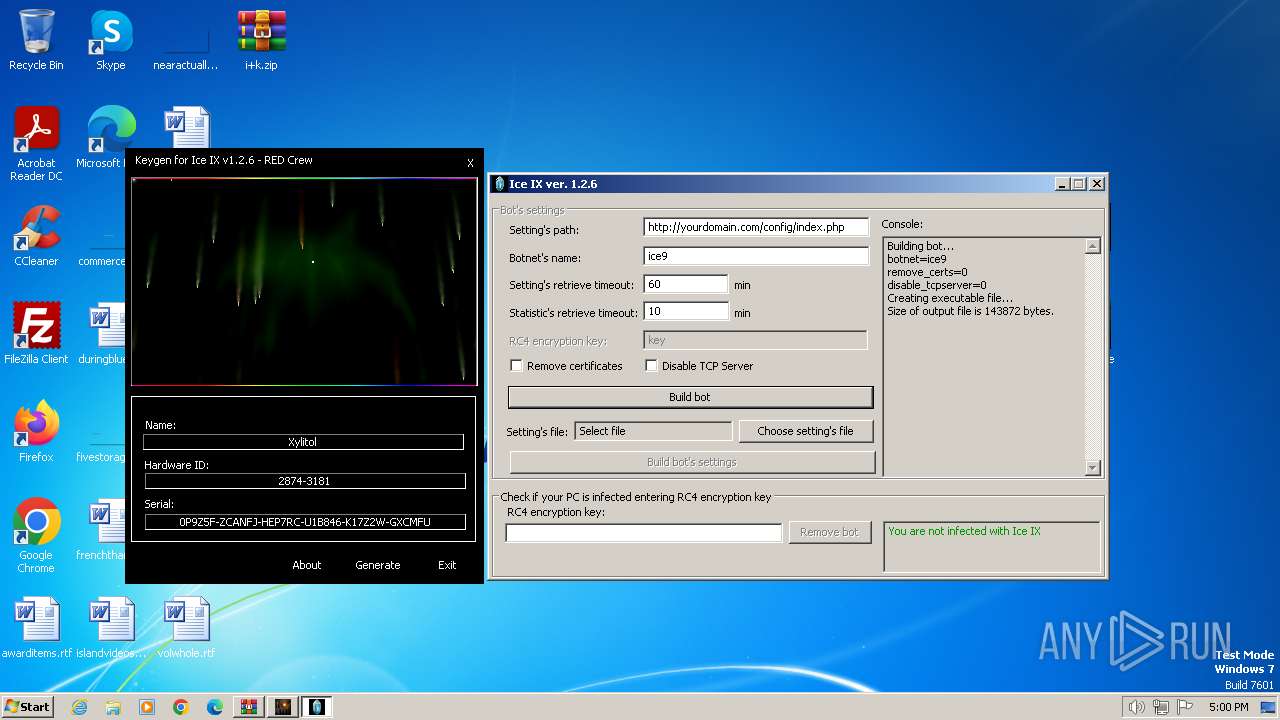Open Chrome from the taskbar

pos(181,707)
